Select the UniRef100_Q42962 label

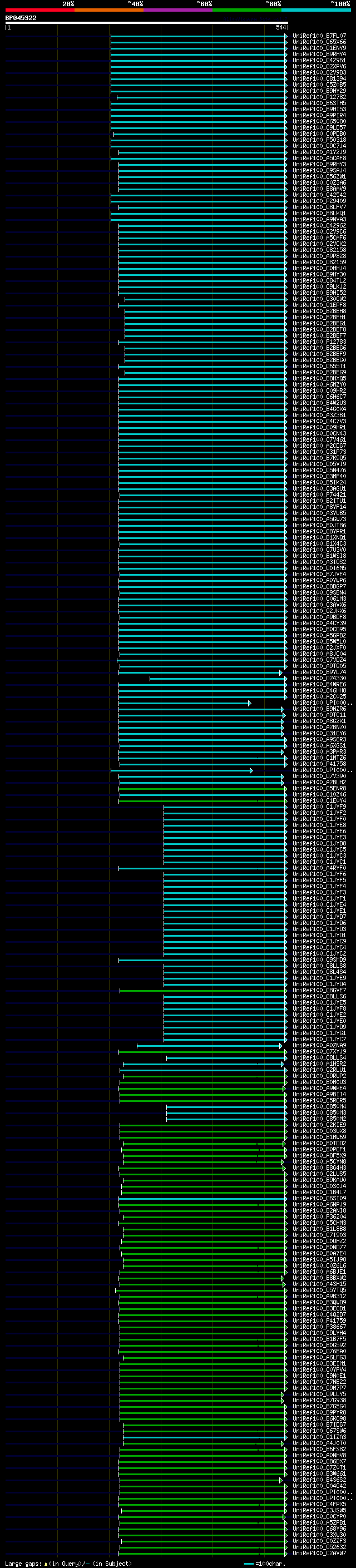[319, 226]
